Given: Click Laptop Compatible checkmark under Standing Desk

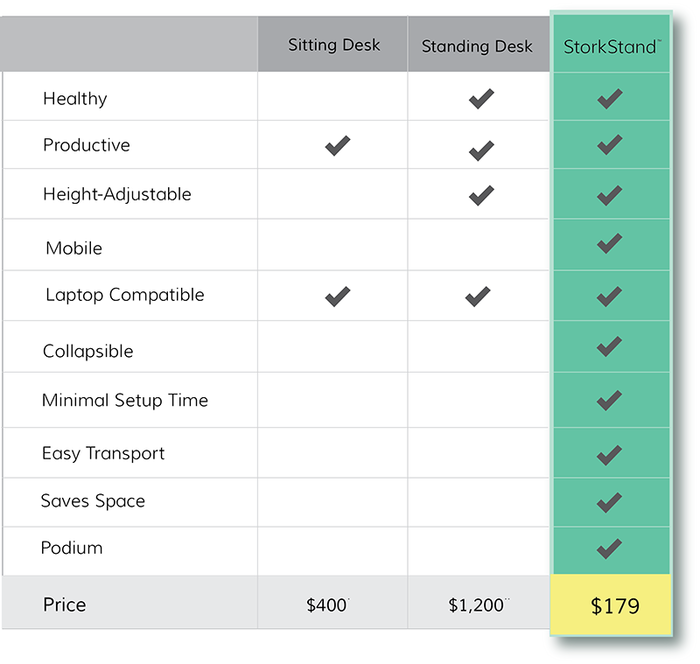Looking at the screenshot, I should [478, 296].
